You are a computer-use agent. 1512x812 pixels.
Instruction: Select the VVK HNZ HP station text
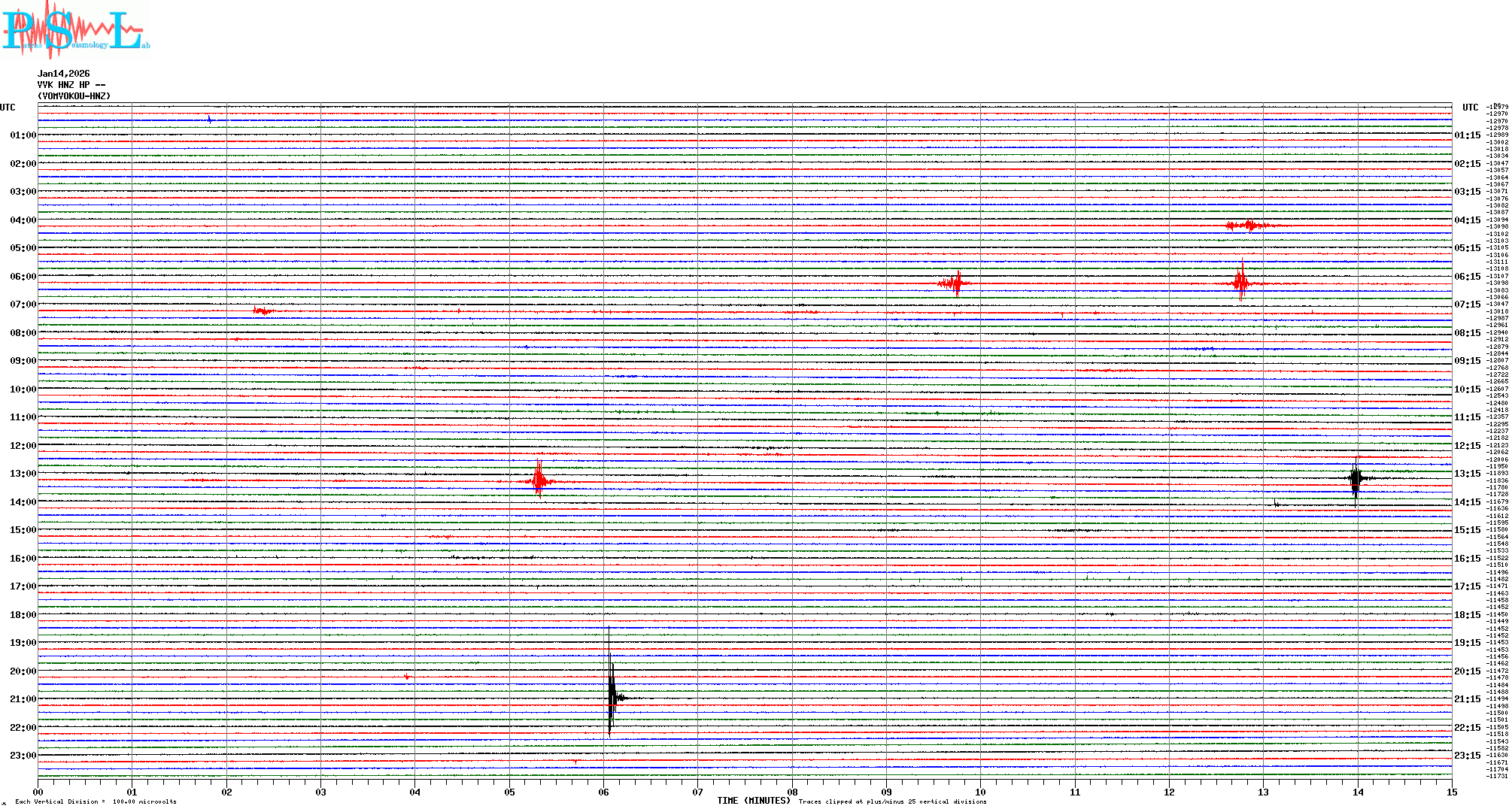coord(71,85)
